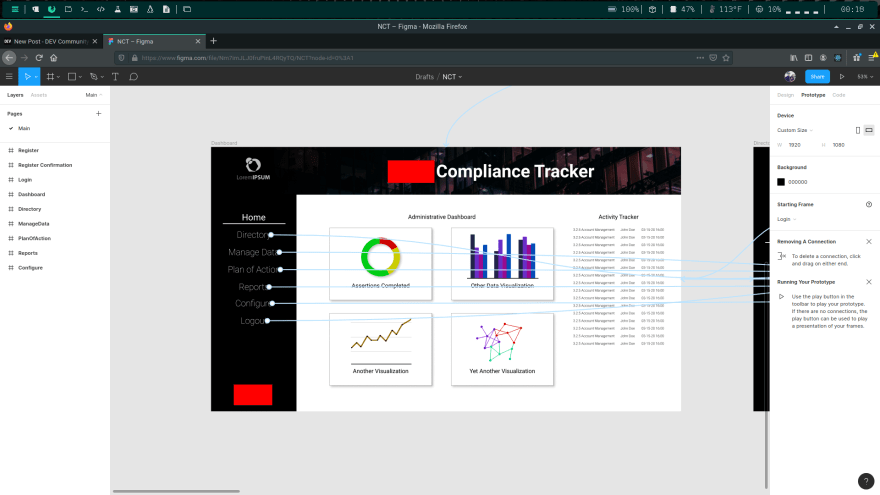
Task: Click the Assertions Completed donut chart card
Action: [381, 264]
